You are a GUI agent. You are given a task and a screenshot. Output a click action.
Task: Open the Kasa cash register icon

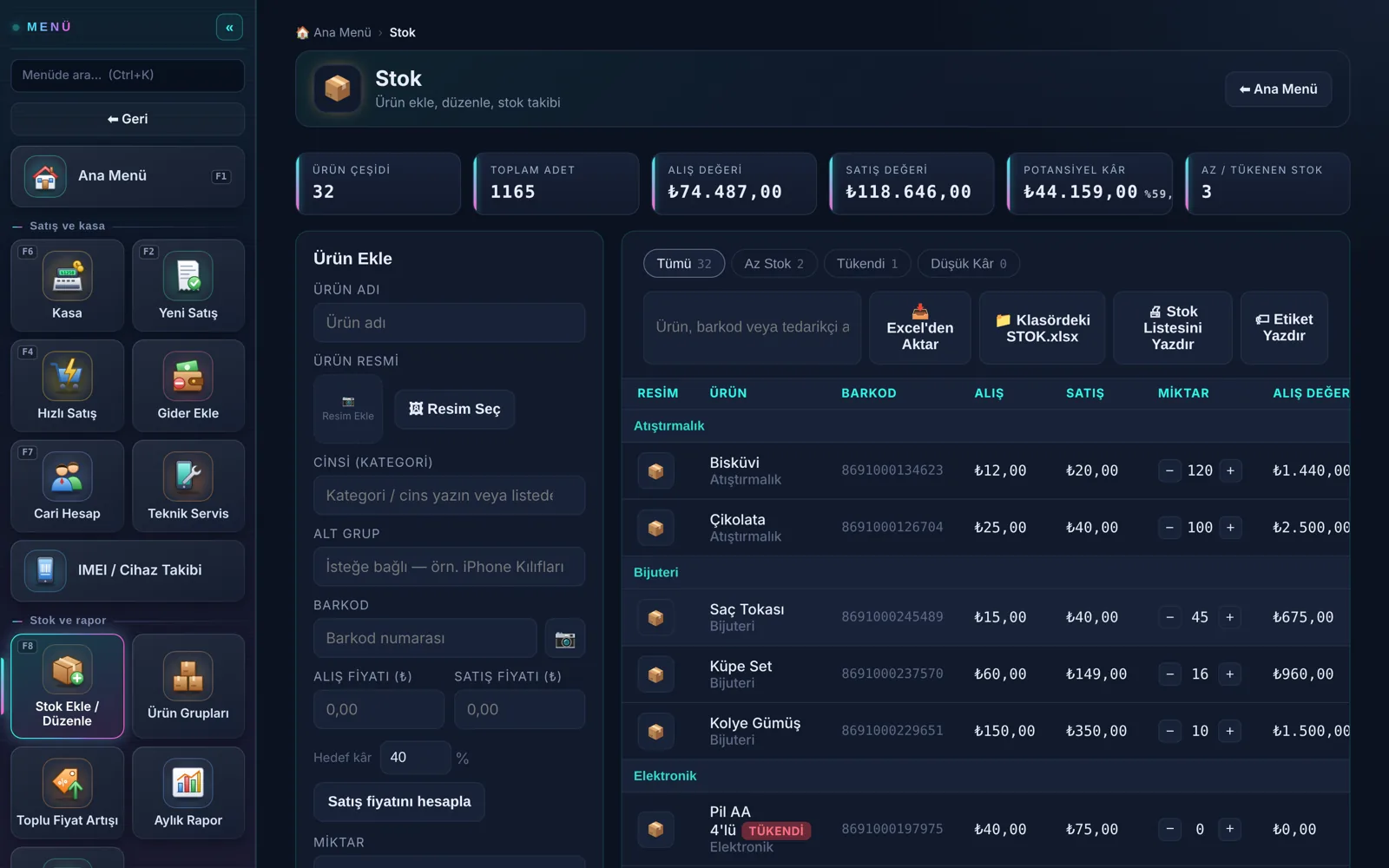pos(67,286)
